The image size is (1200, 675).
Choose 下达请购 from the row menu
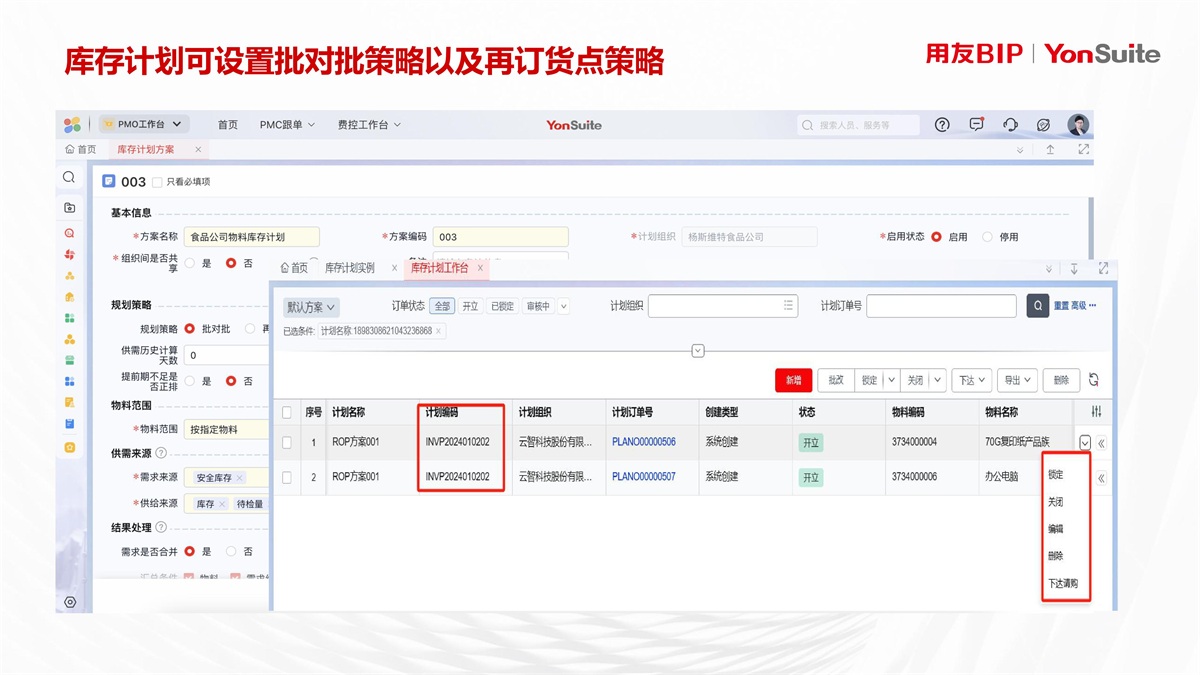point(1062,584)
